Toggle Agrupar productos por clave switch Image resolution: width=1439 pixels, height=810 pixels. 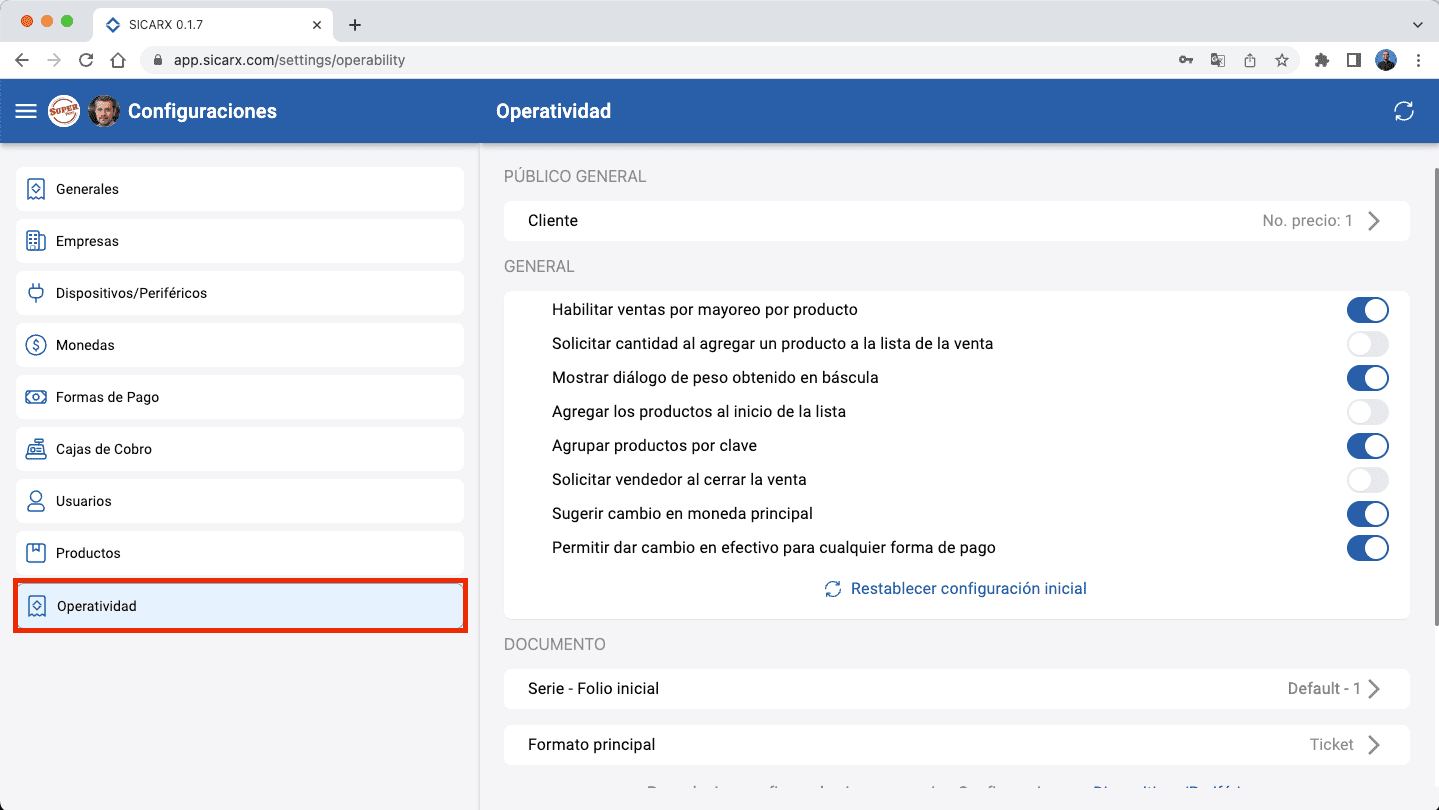[x=1367, y=446]
